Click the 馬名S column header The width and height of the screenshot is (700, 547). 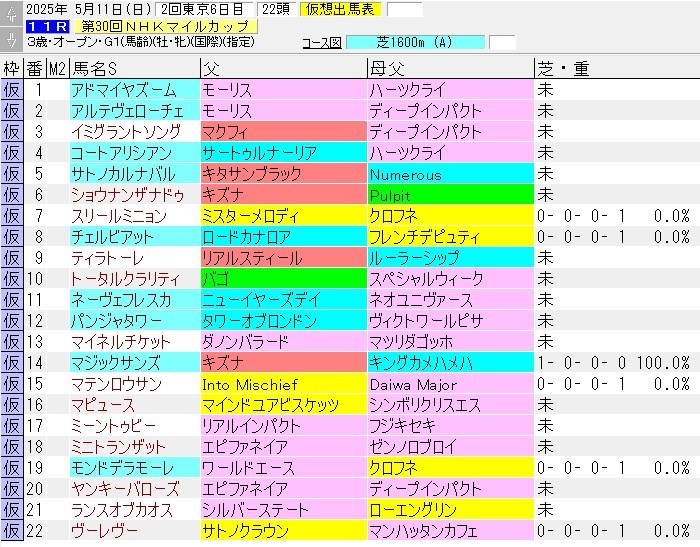(135, 69)
